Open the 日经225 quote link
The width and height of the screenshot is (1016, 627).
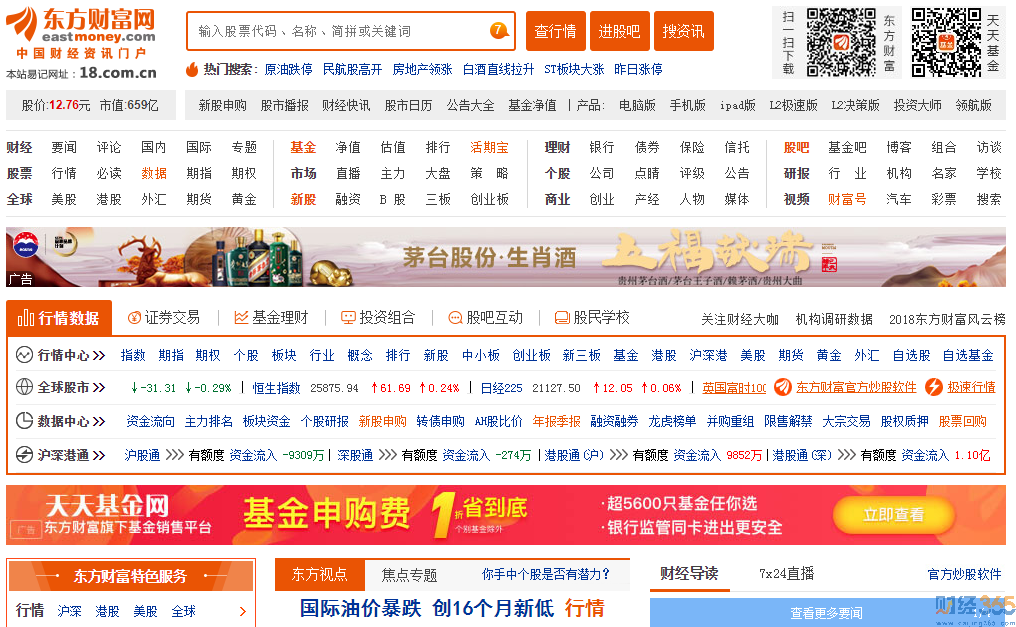coord(502,388)
